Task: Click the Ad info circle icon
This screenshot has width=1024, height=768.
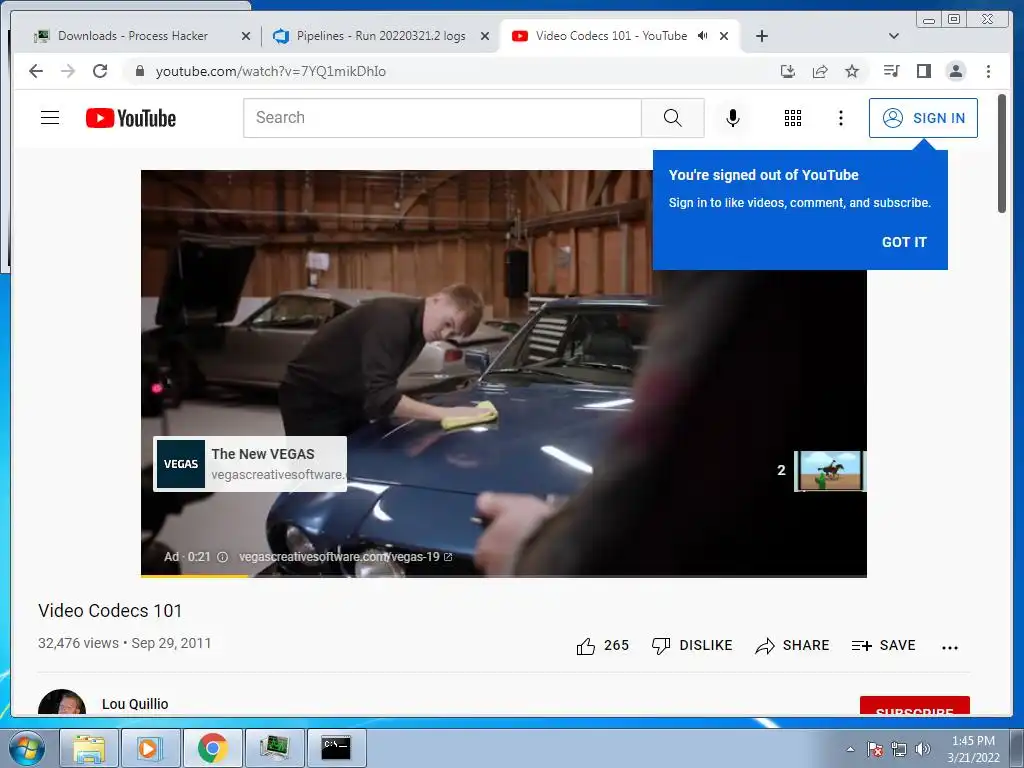Action: point(222,557)
